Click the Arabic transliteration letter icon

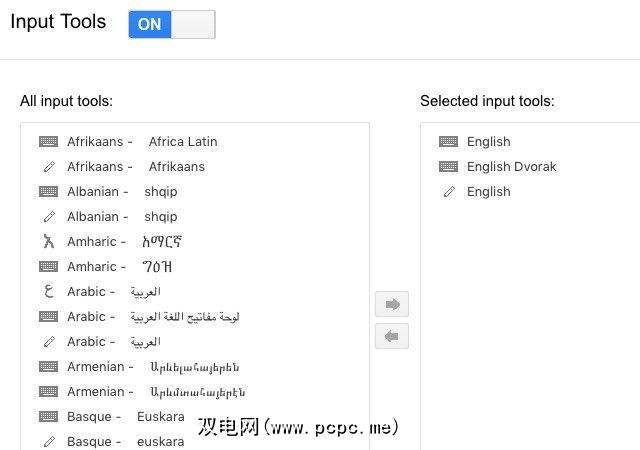pyautogui.click(x=49, y=291)
